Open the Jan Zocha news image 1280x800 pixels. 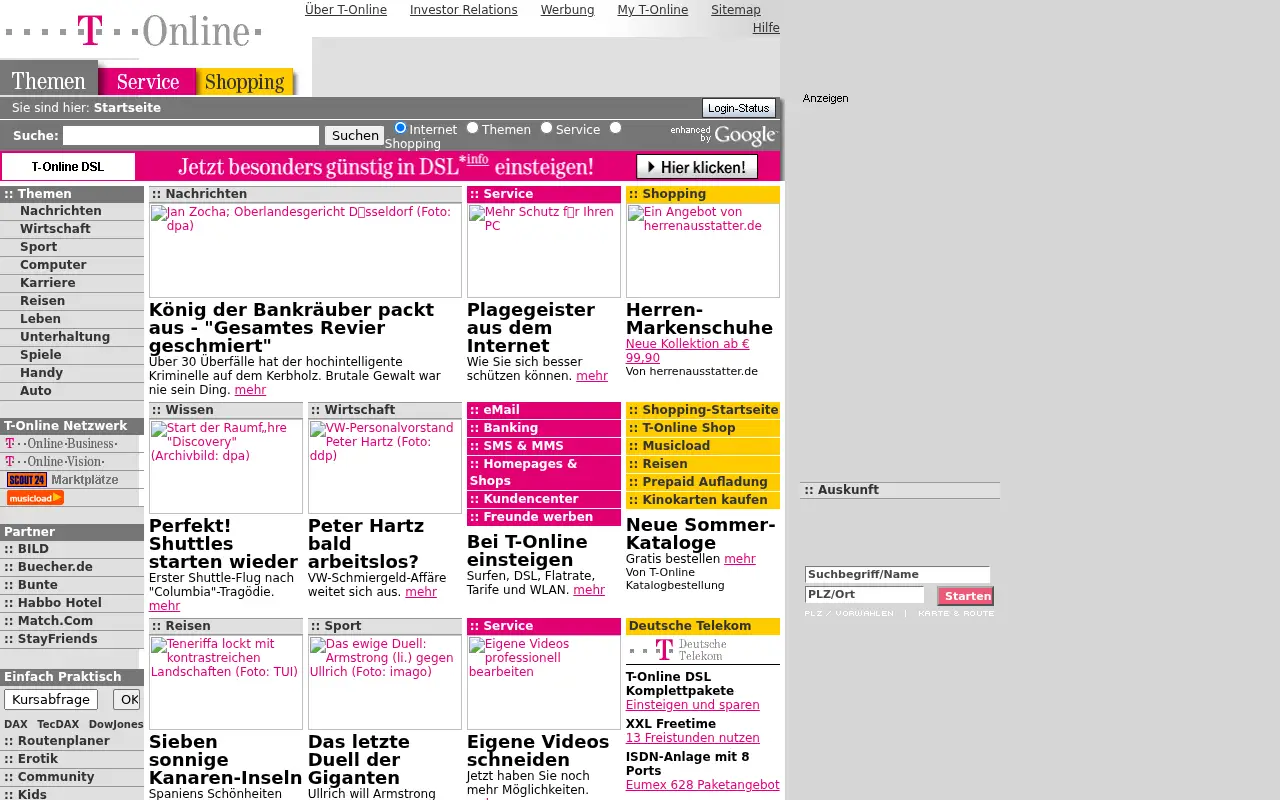(x=305, y=250)
